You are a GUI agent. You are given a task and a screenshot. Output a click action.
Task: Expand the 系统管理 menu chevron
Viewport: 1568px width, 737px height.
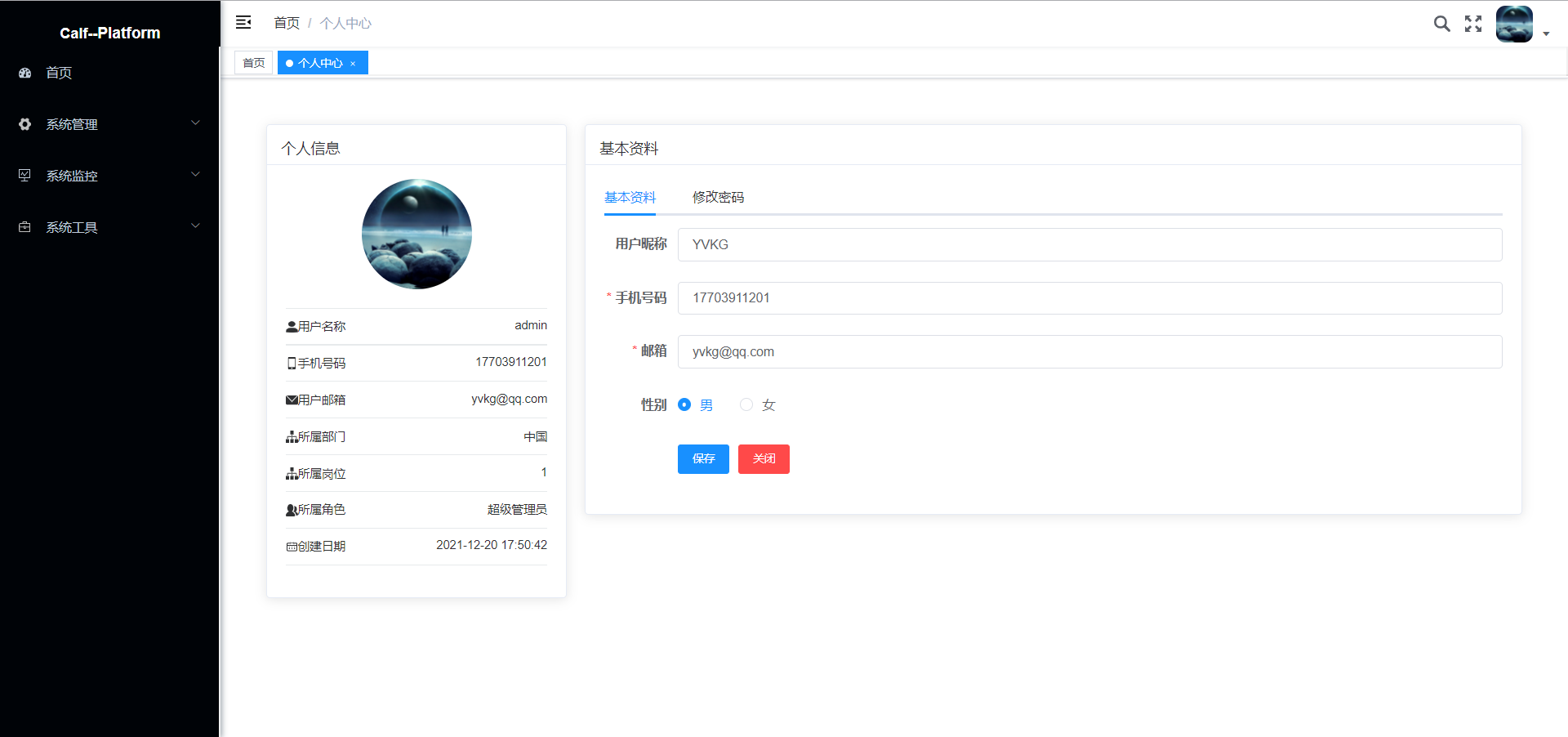195,123
